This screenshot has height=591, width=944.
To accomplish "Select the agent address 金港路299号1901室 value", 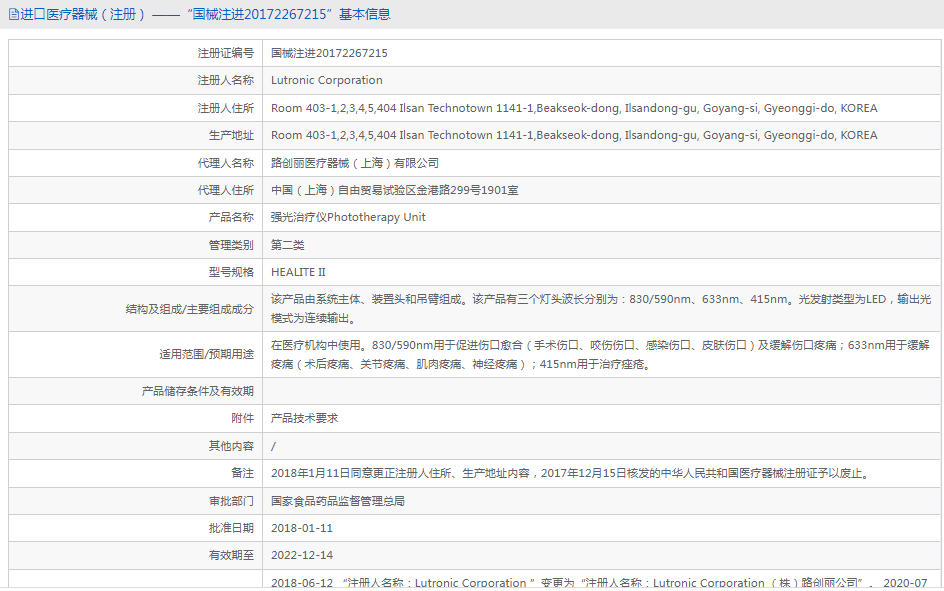I will coord(394,190).
